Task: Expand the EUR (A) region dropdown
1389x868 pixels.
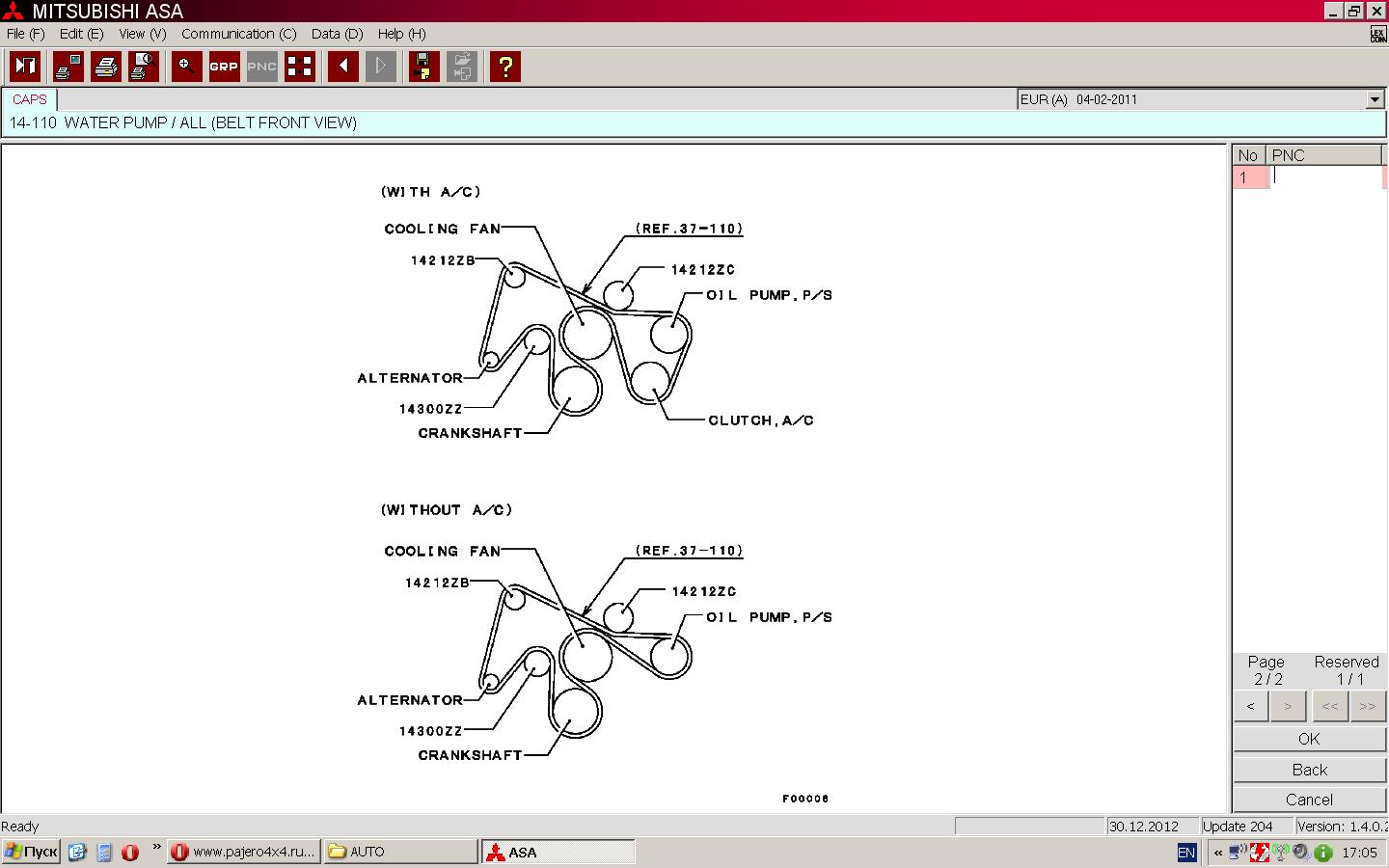Action: (1375, 99)
